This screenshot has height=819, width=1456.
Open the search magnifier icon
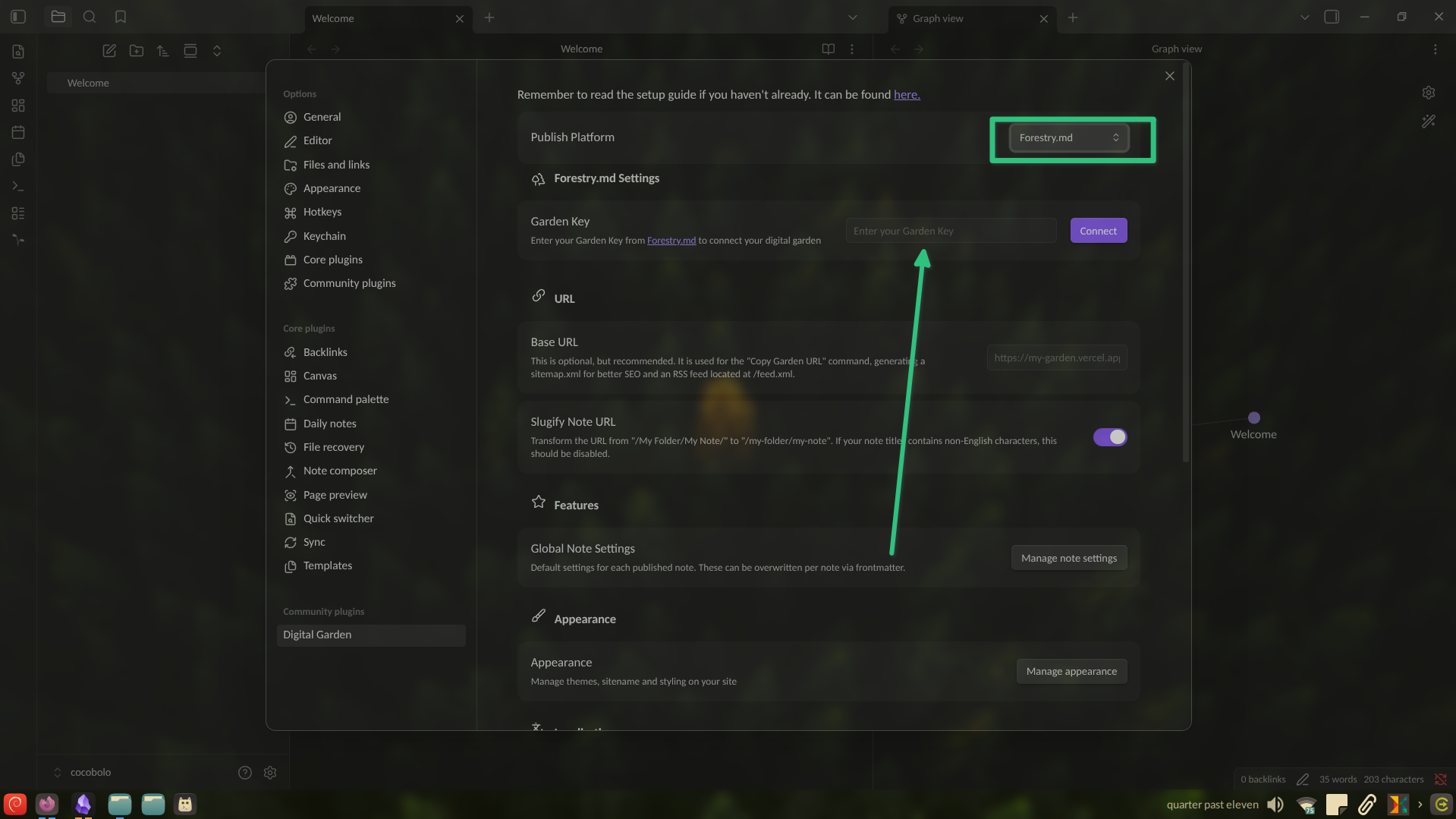pyautogui.click(x=90, y=17)
